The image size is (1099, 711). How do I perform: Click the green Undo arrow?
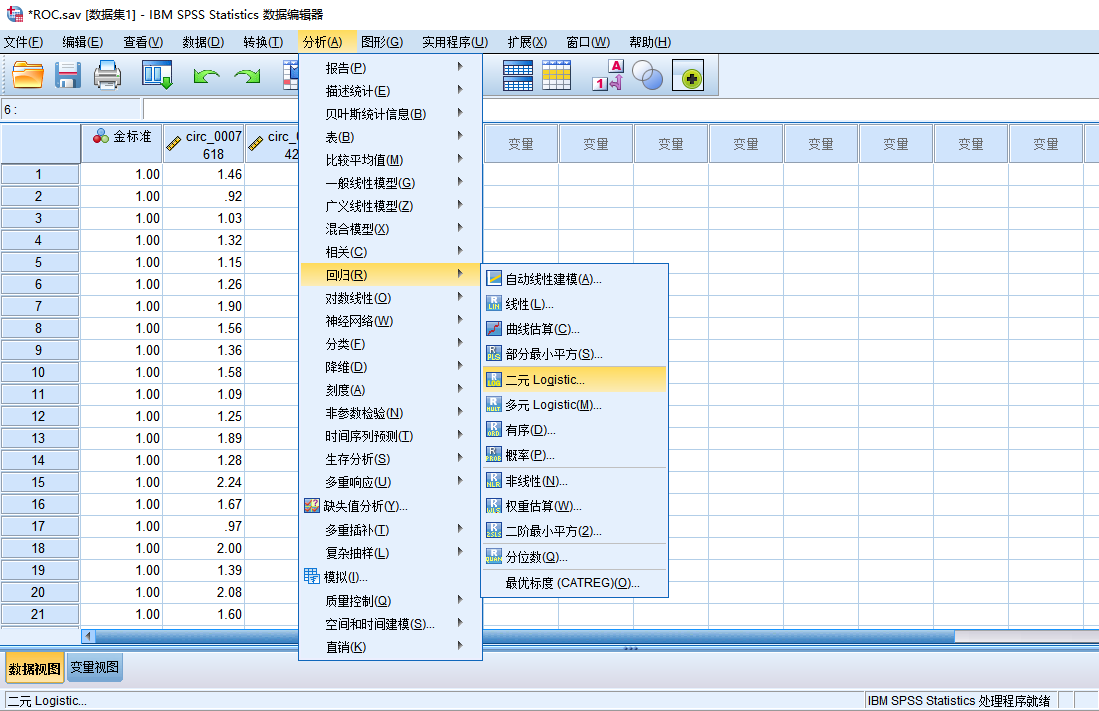[207, 75]
